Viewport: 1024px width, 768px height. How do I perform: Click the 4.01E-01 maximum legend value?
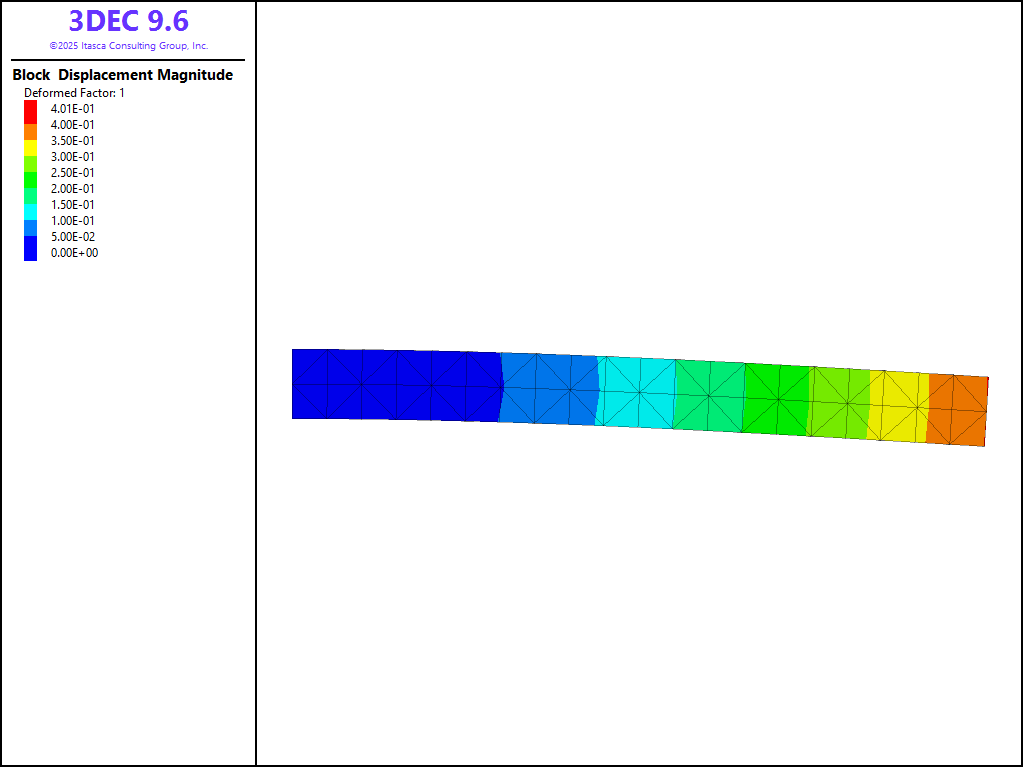click(x=73, y=109)
